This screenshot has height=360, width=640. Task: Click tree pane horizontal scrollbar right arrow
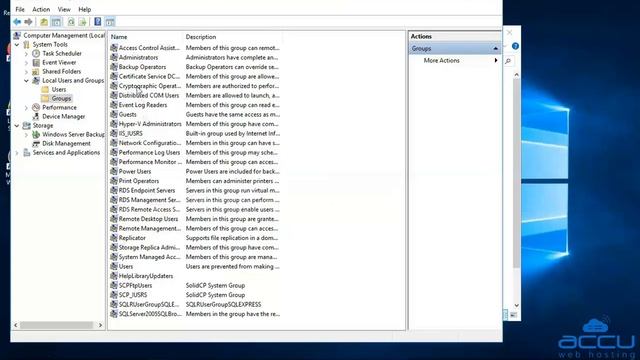tap(100, 325)
